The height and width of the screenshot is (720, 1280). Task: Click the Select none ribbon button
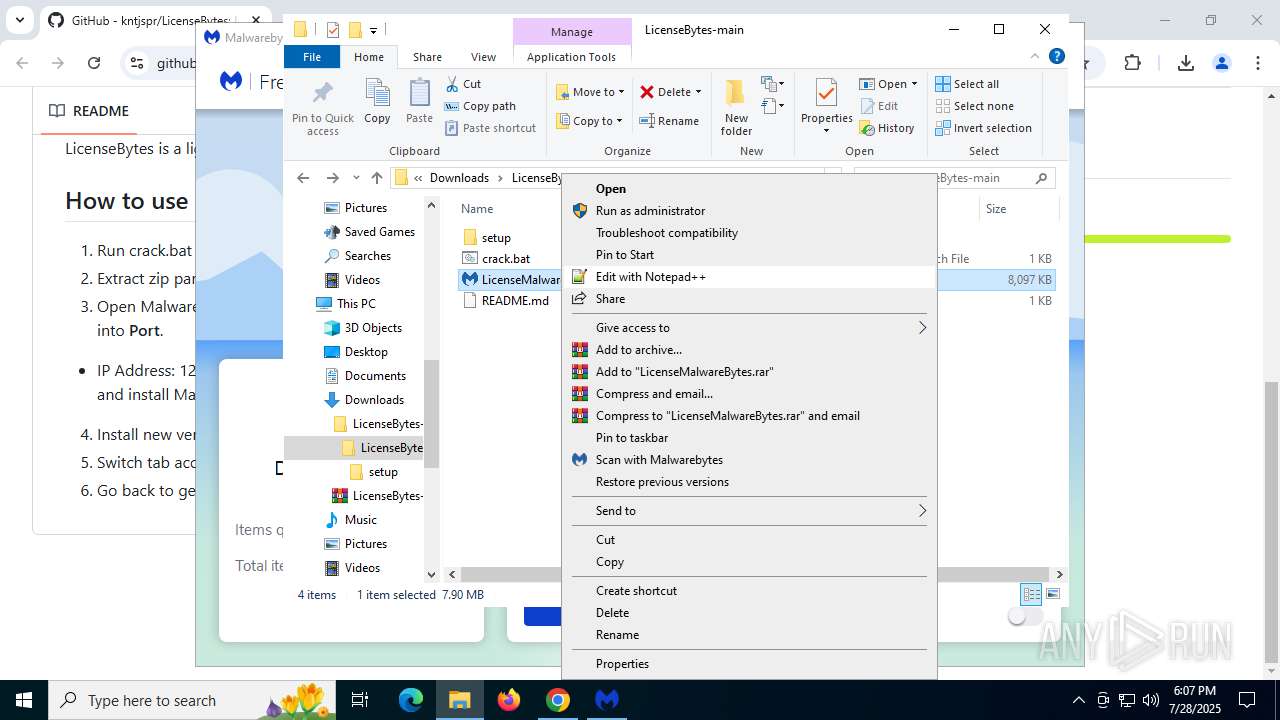pos(974,106)
